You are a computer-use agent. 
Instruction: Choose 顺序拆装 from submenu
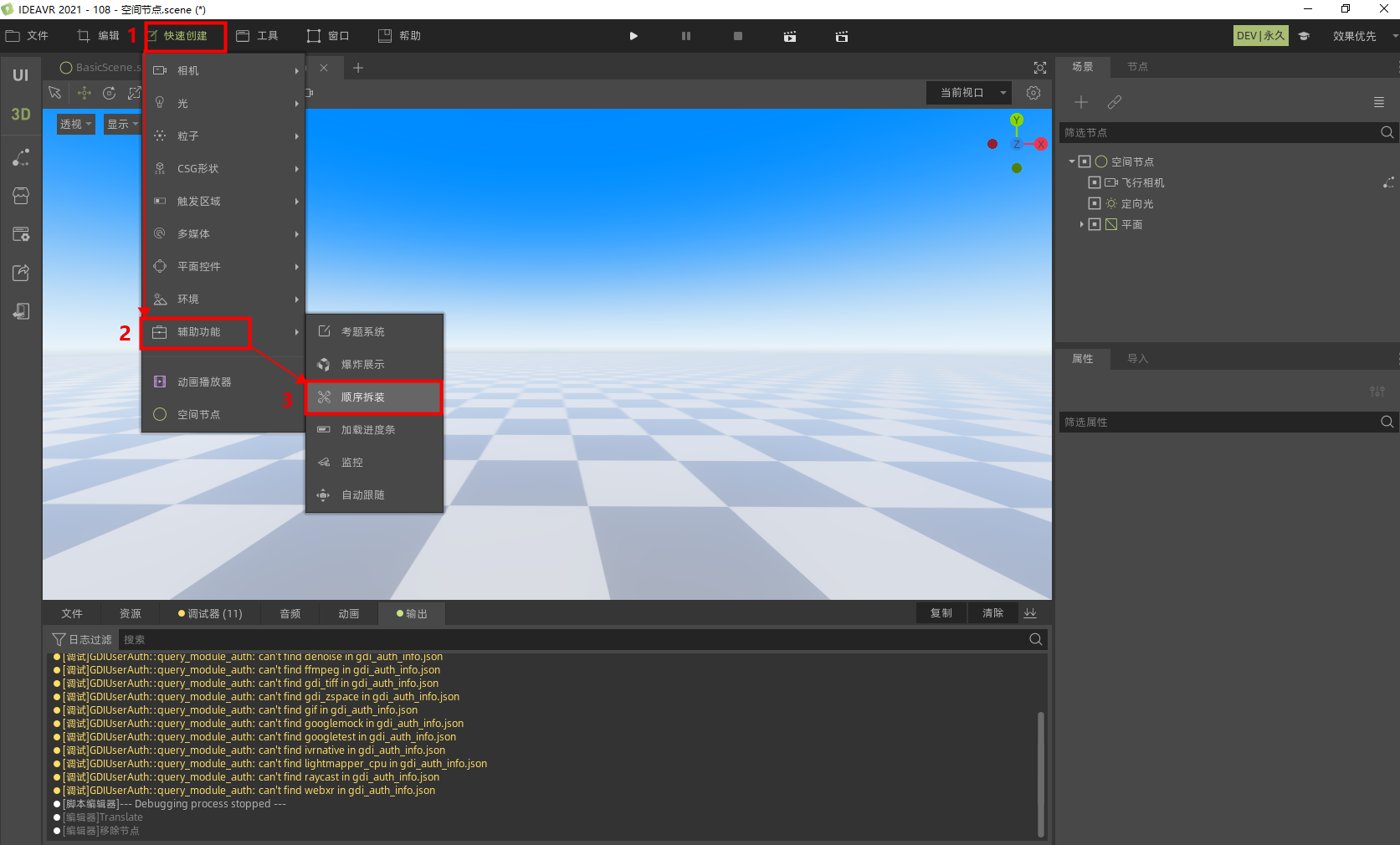click(374, 397)
